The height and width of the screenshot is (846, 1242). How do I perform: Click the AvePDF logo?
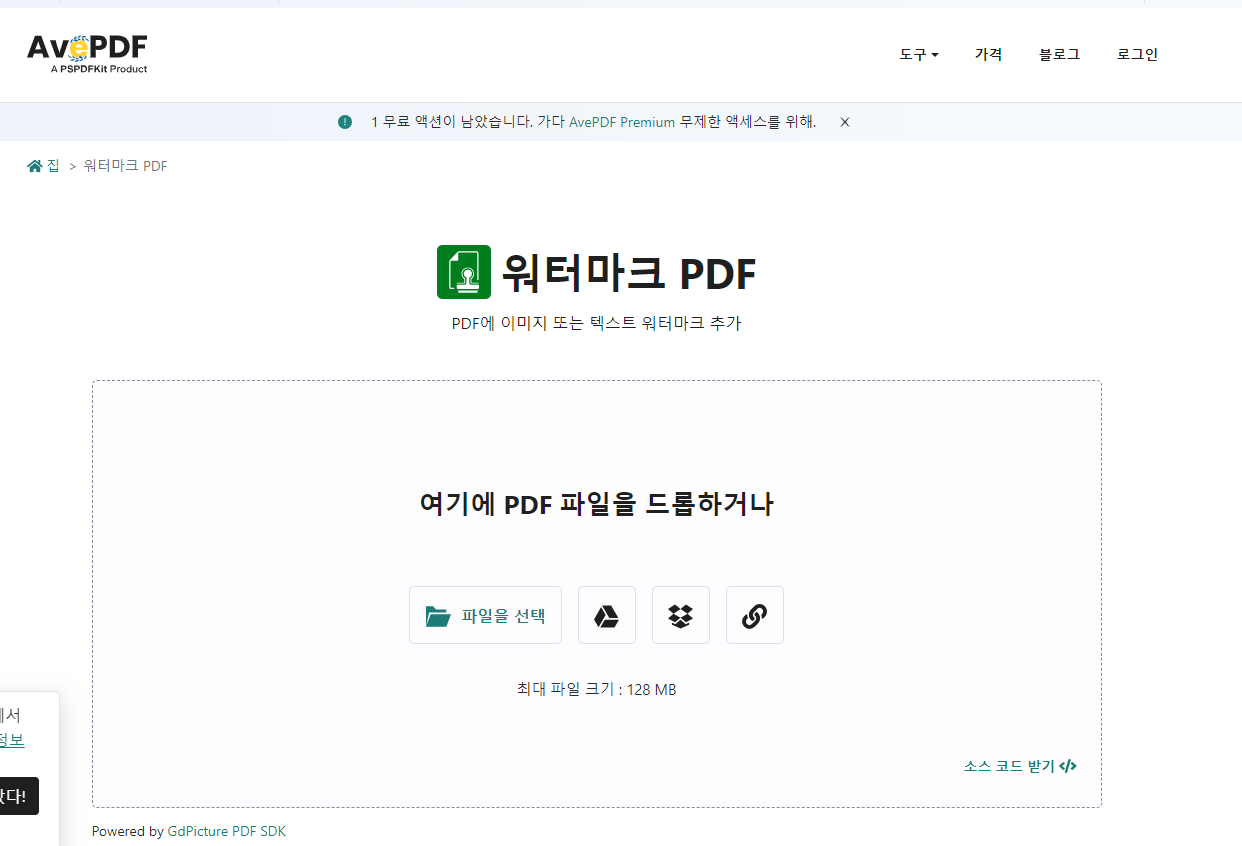tap(87, 53)
